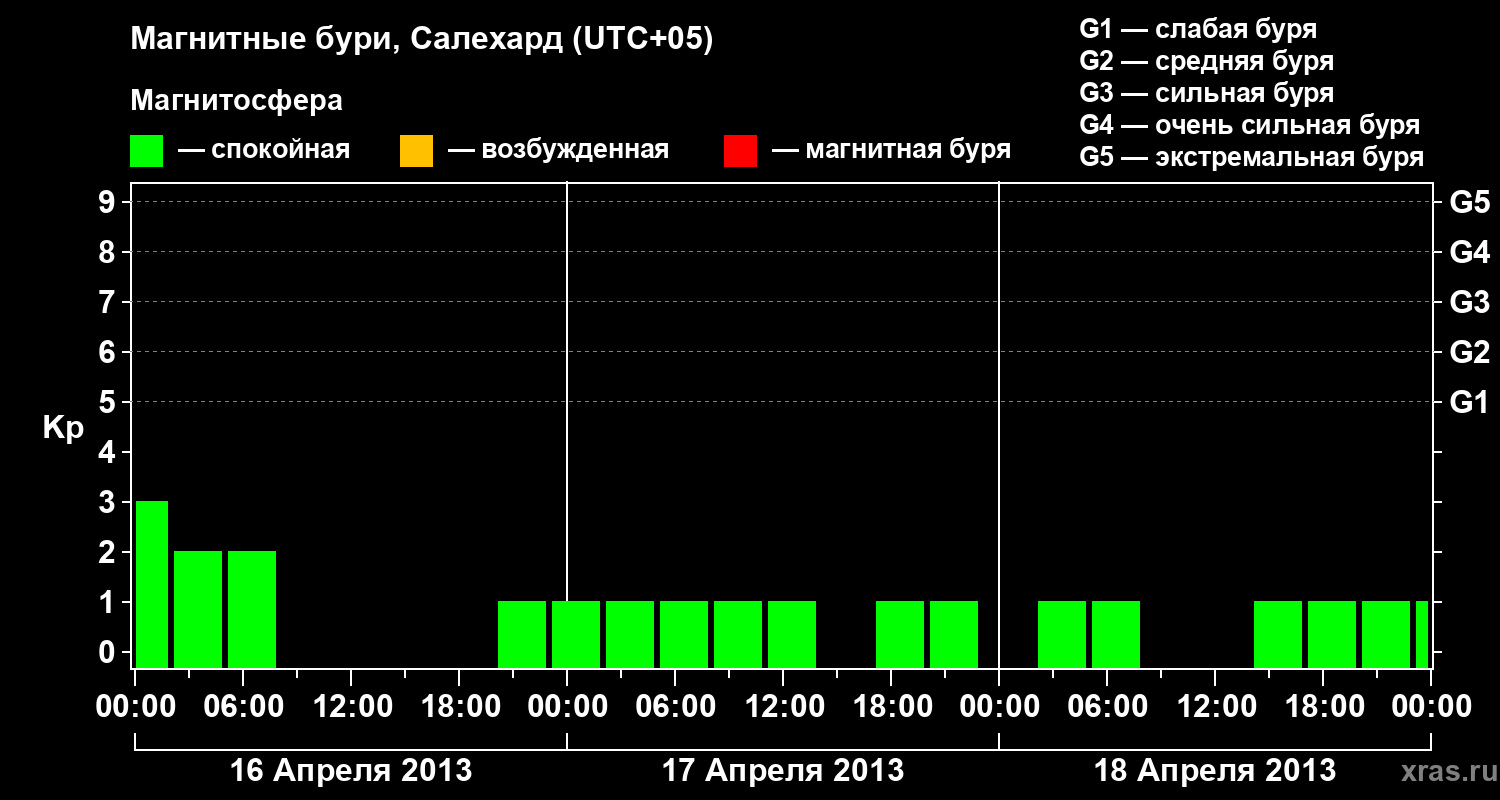Click the last Kp 1 bar on 17 April
Image resolution: width=1500 pixels, height=800 pixels.
(954, 634)
